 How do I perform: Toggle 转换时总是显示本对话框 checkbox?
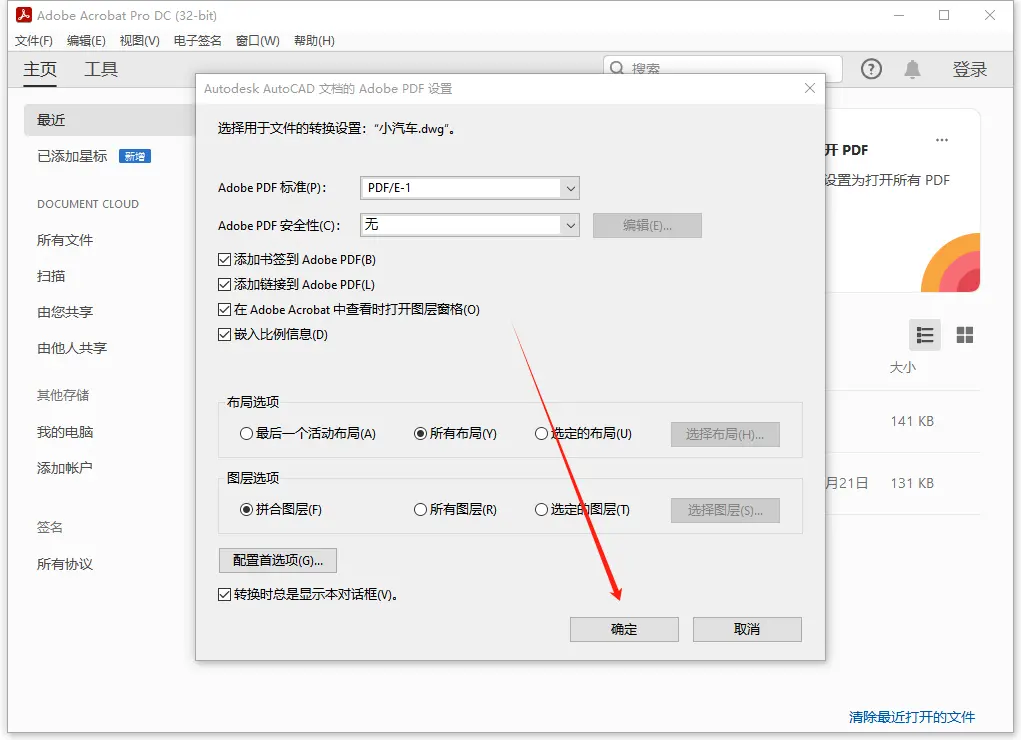(x=225, y=594)
